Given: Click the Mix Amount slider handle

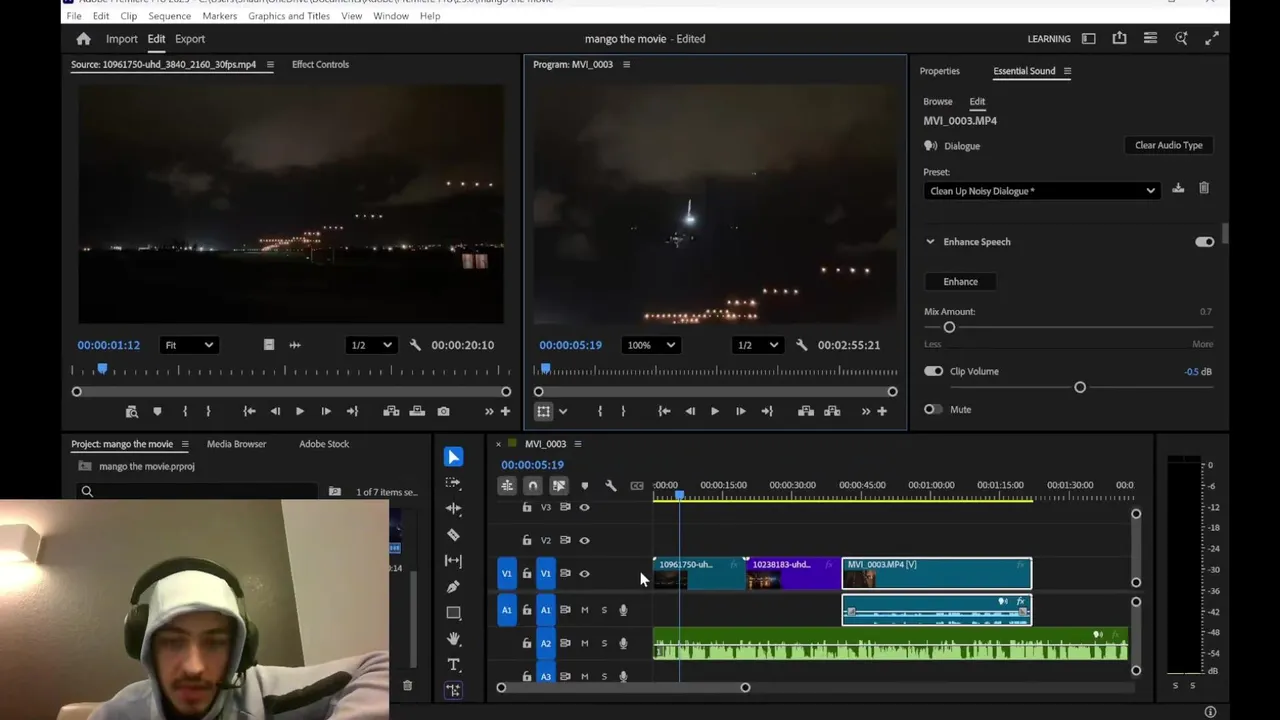Looking at the screenshot, I should coord(949,327).
